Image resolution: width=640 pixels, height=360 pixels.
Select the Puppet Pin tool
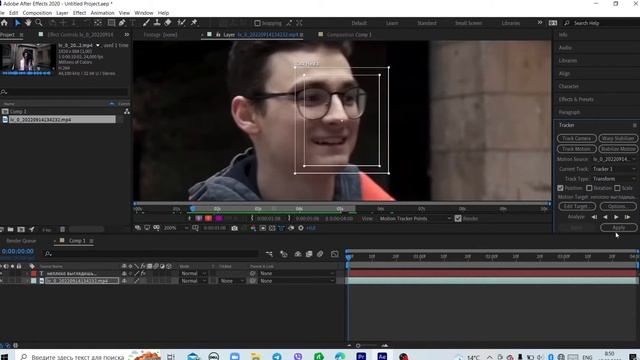(x=194, y=23)
